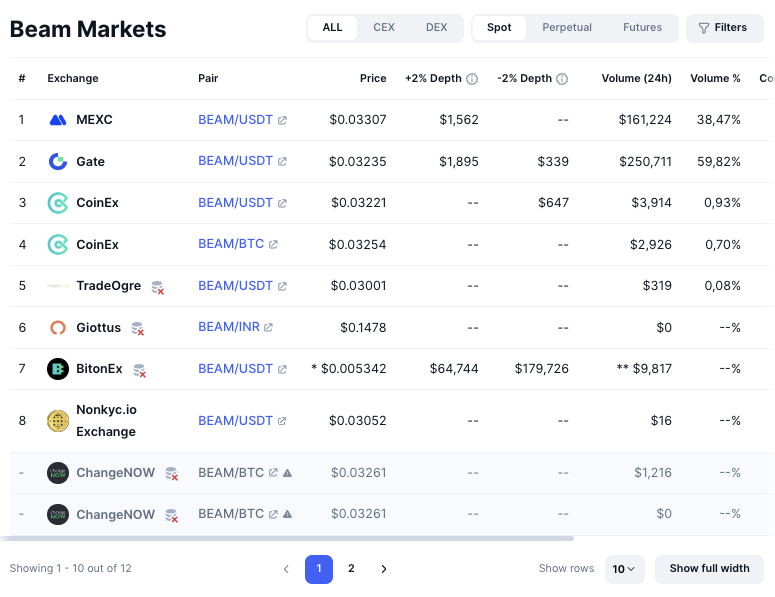Click warning triangle on ChangeNOW $1,216 row pair

pyautogui.click(x=287, y=473)
